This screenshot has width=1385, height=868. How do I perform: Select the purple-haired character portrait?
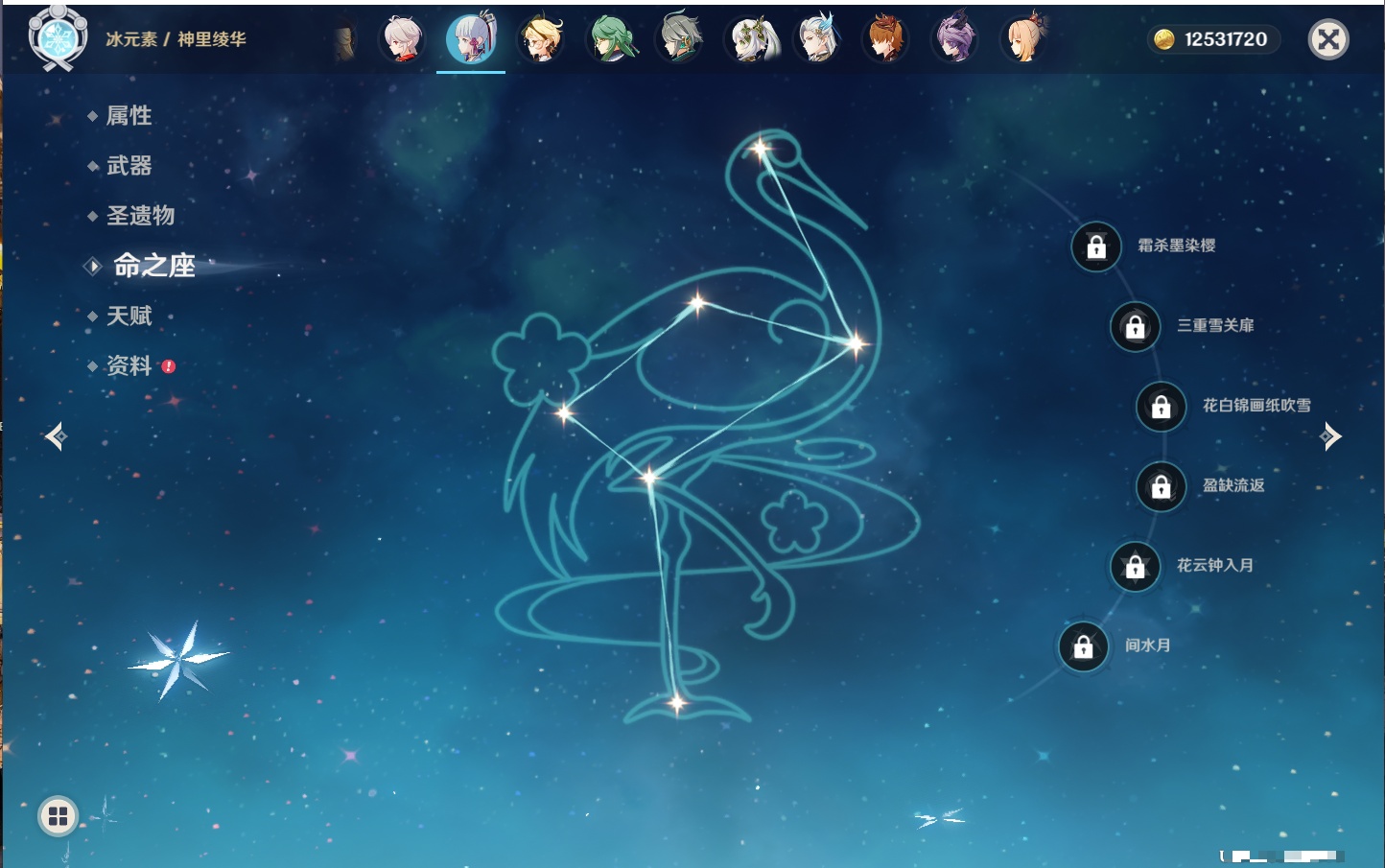[955, 39]
